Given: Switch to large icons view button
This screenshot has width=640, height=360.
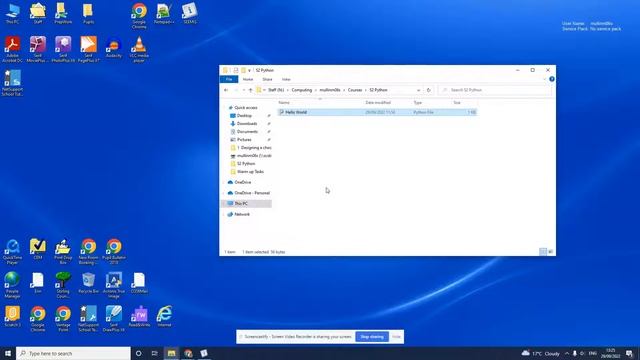Looking at the screenshot, I should (551, 252).
